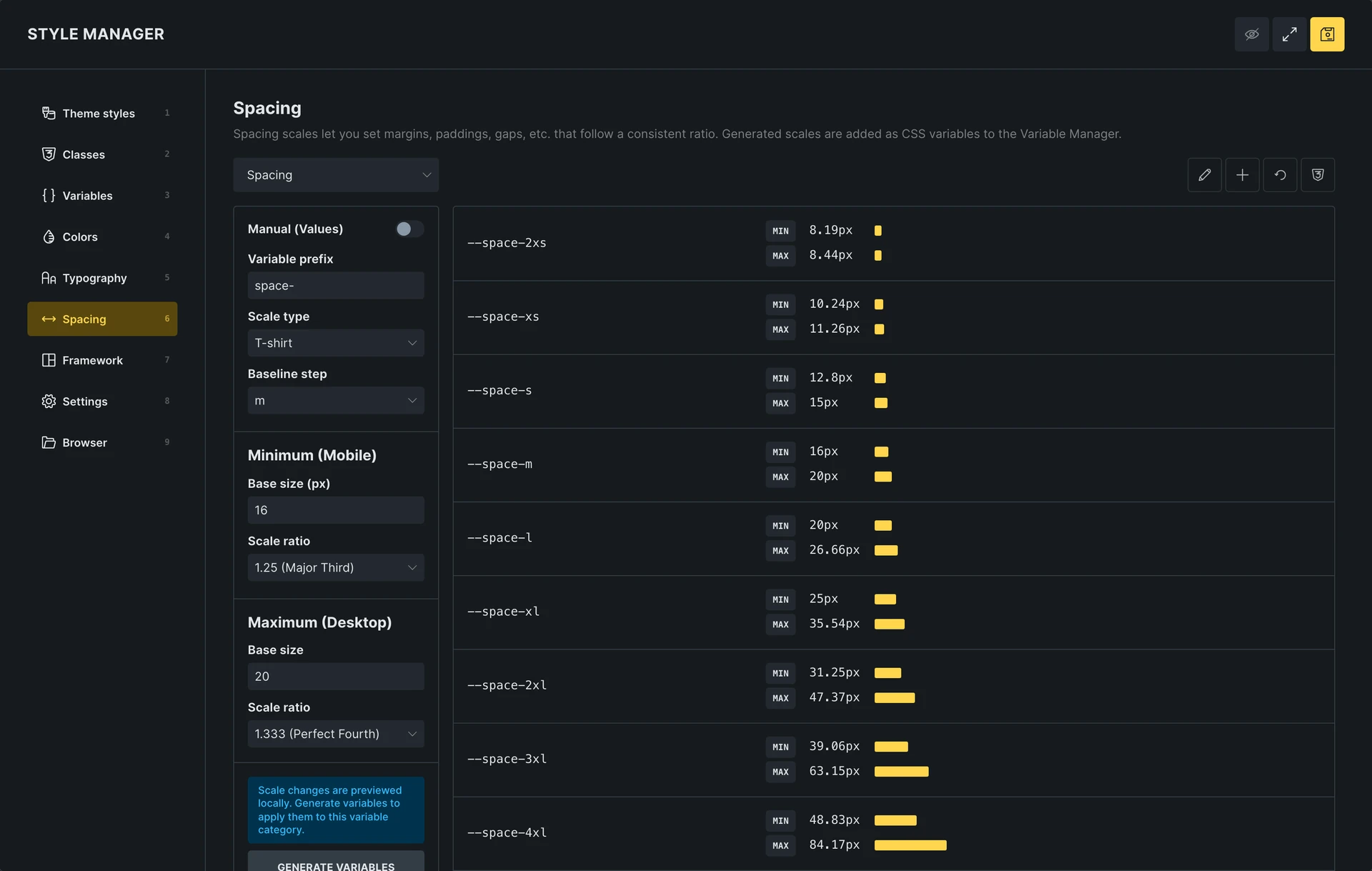Screen dimensions: 1372x871
Task: Click the expand fullscreen arrows icon
Action: coord(1289,34)
